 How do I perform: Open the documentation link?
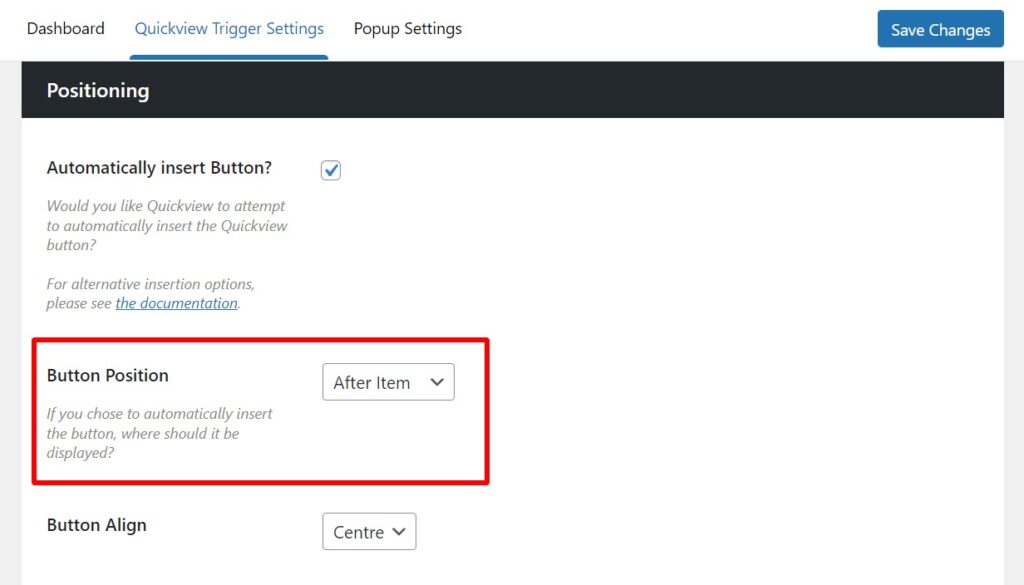tap(176, 303)
